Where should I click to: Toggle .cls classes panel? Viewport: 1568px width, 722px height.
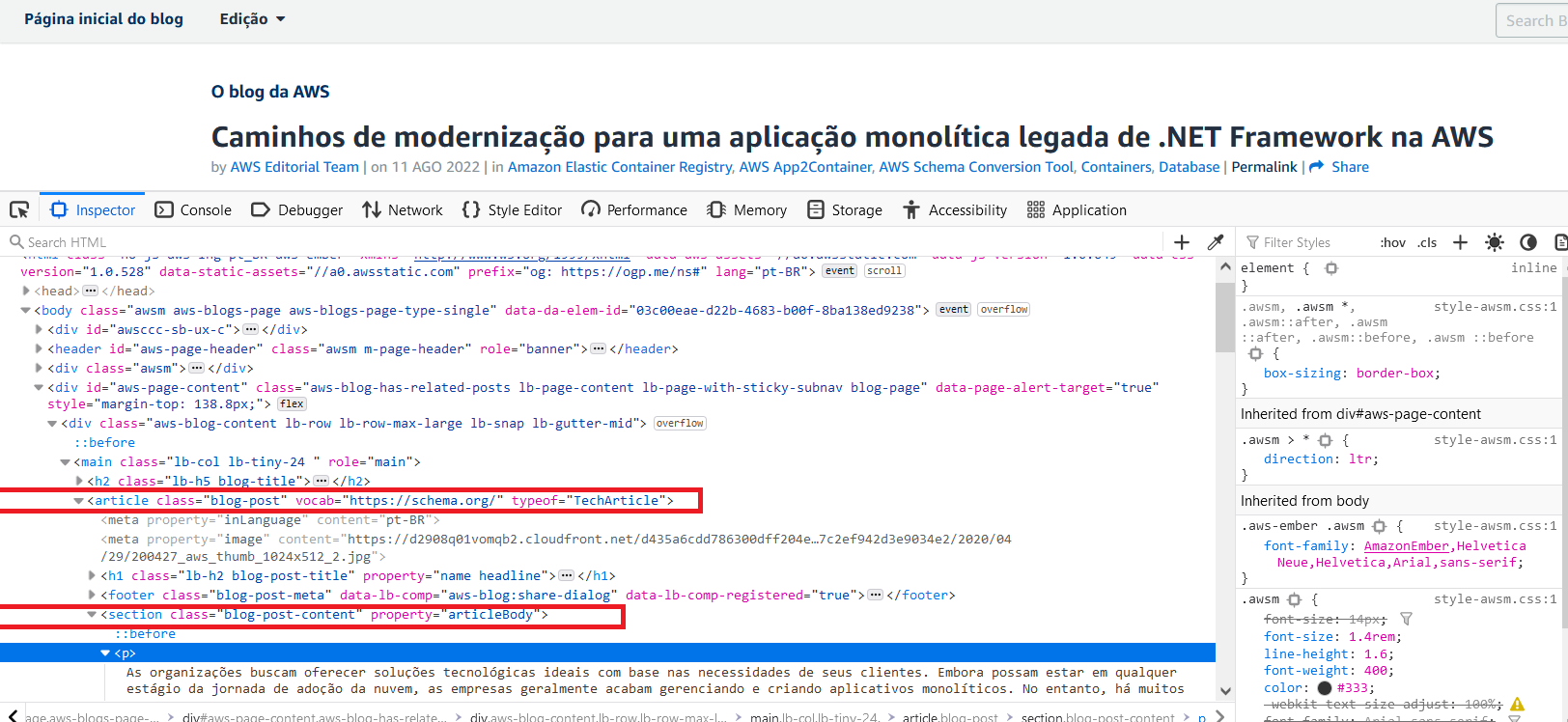[1427, 242]
